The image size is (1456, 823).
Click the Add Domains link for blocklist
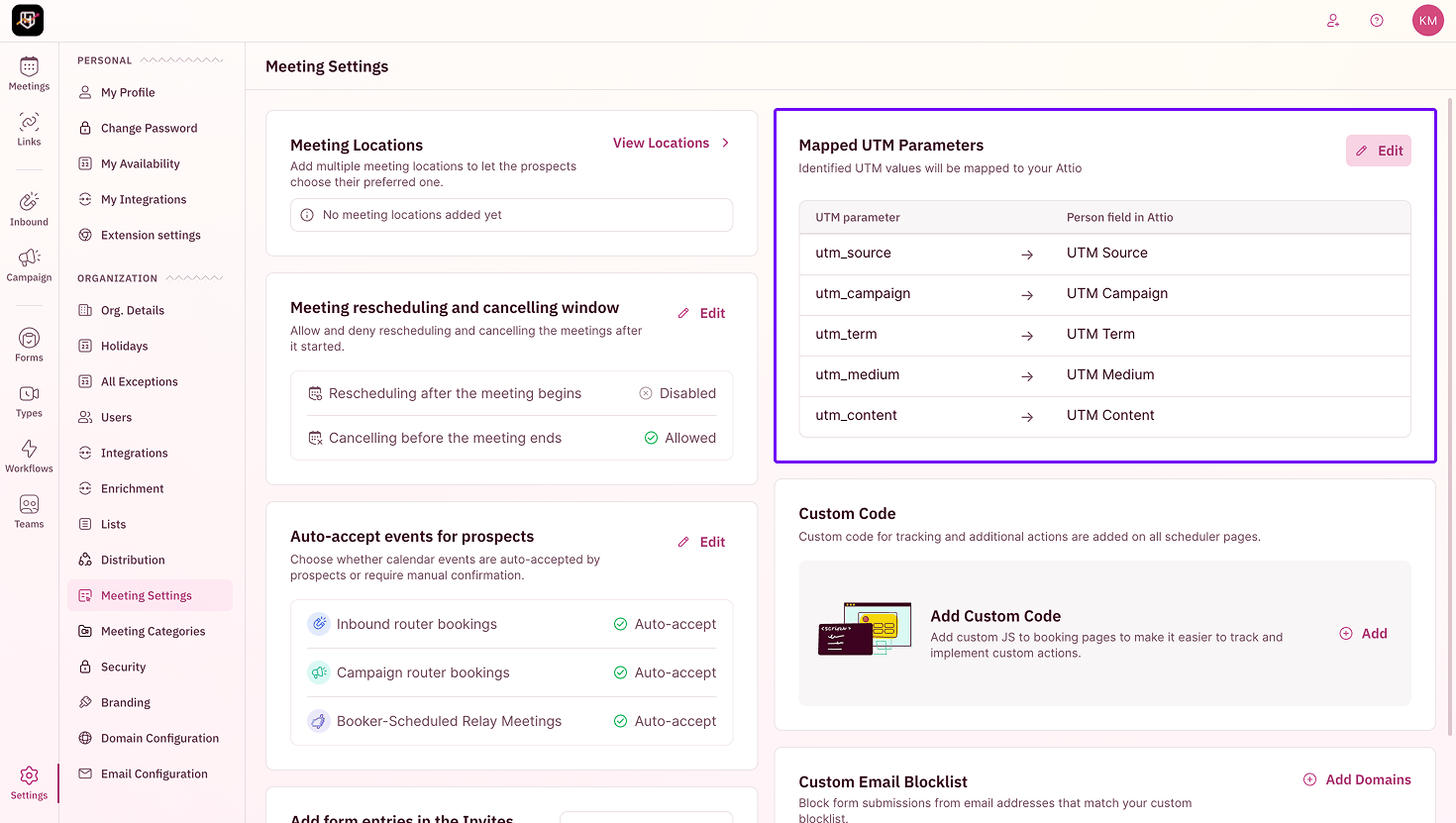coord(1357,779)
